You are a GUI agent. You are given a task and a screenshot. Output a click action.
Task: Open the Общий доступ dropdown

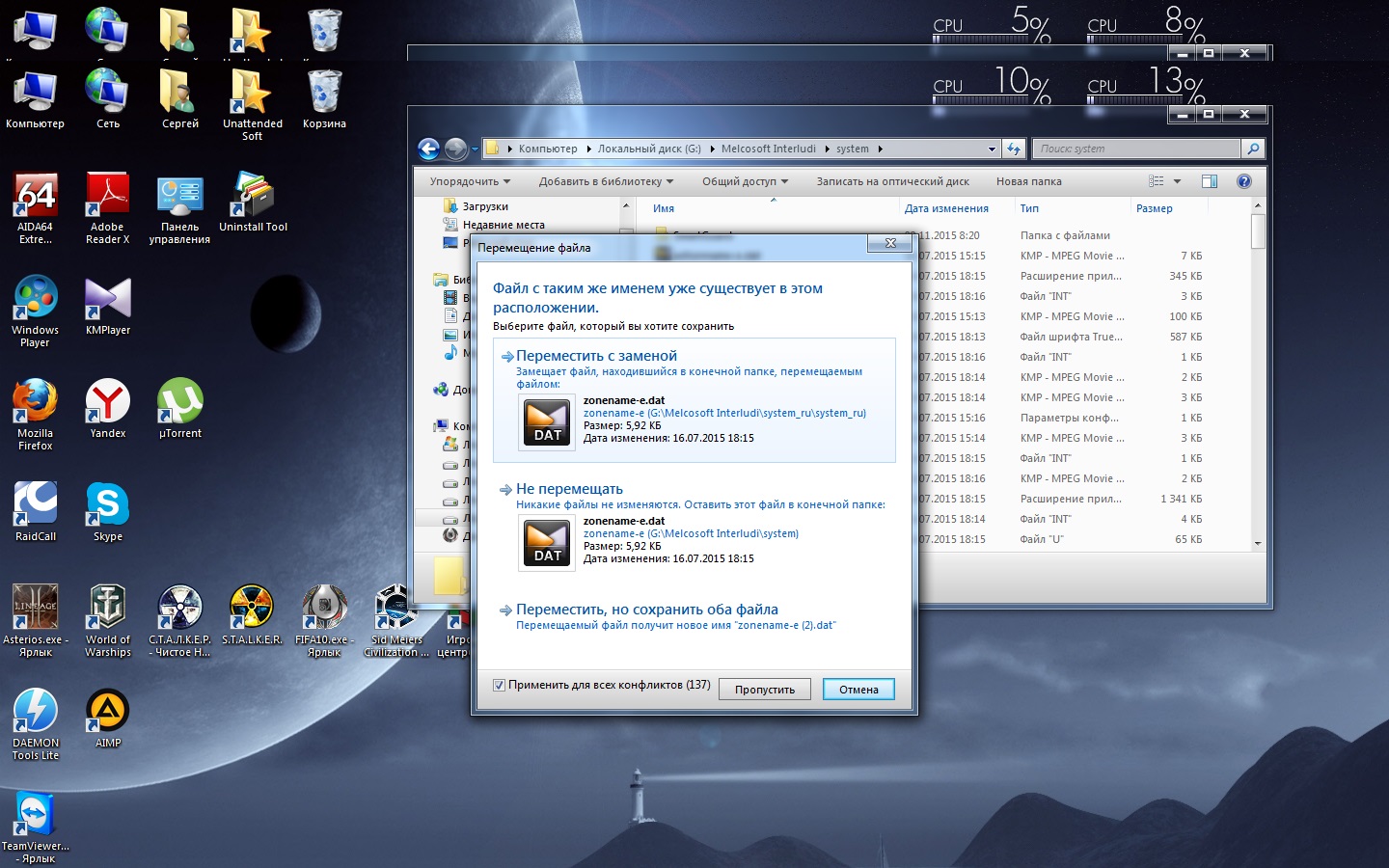[x=745, y=181]
